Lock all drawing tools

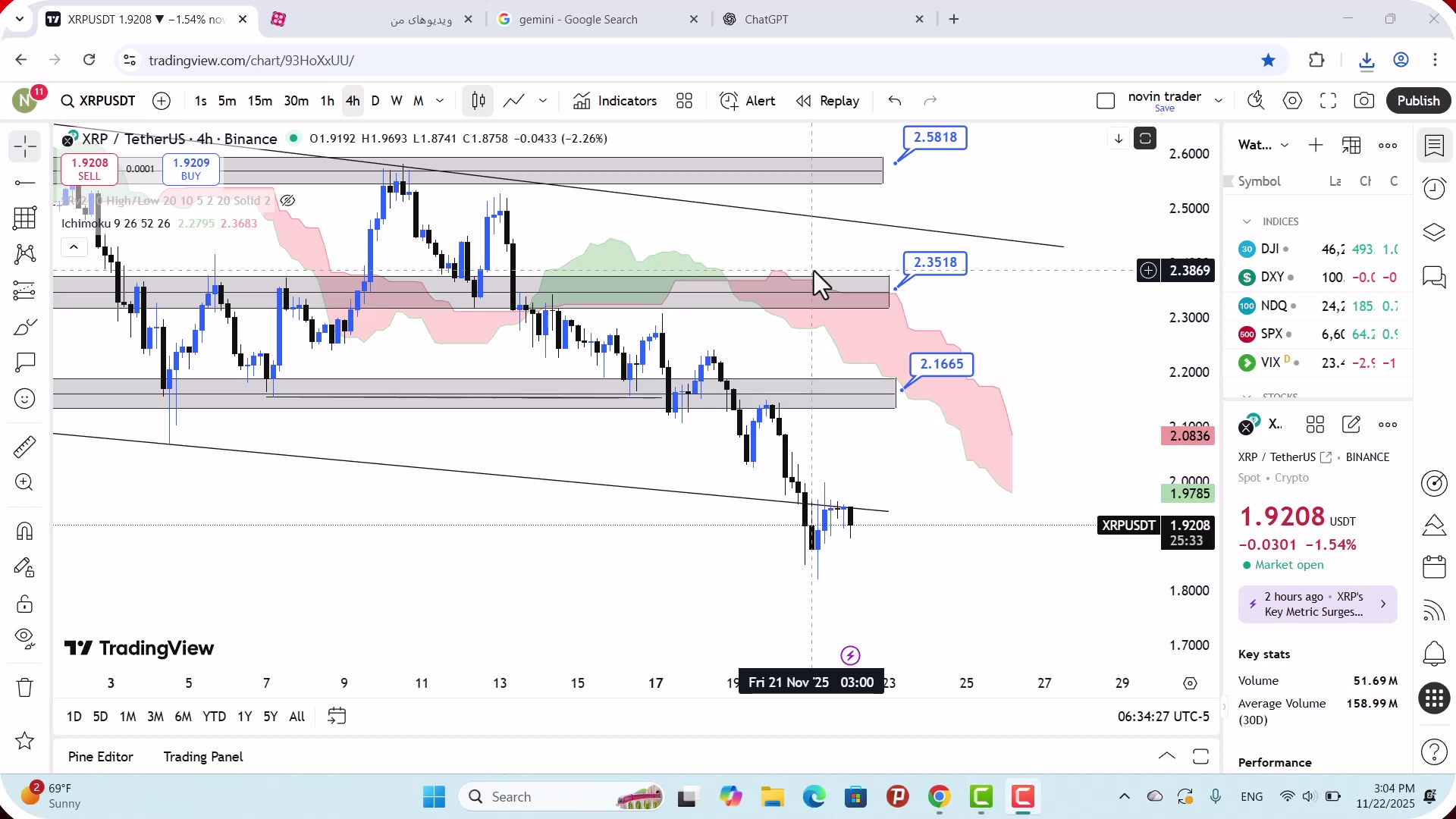[x=25, y=604]
